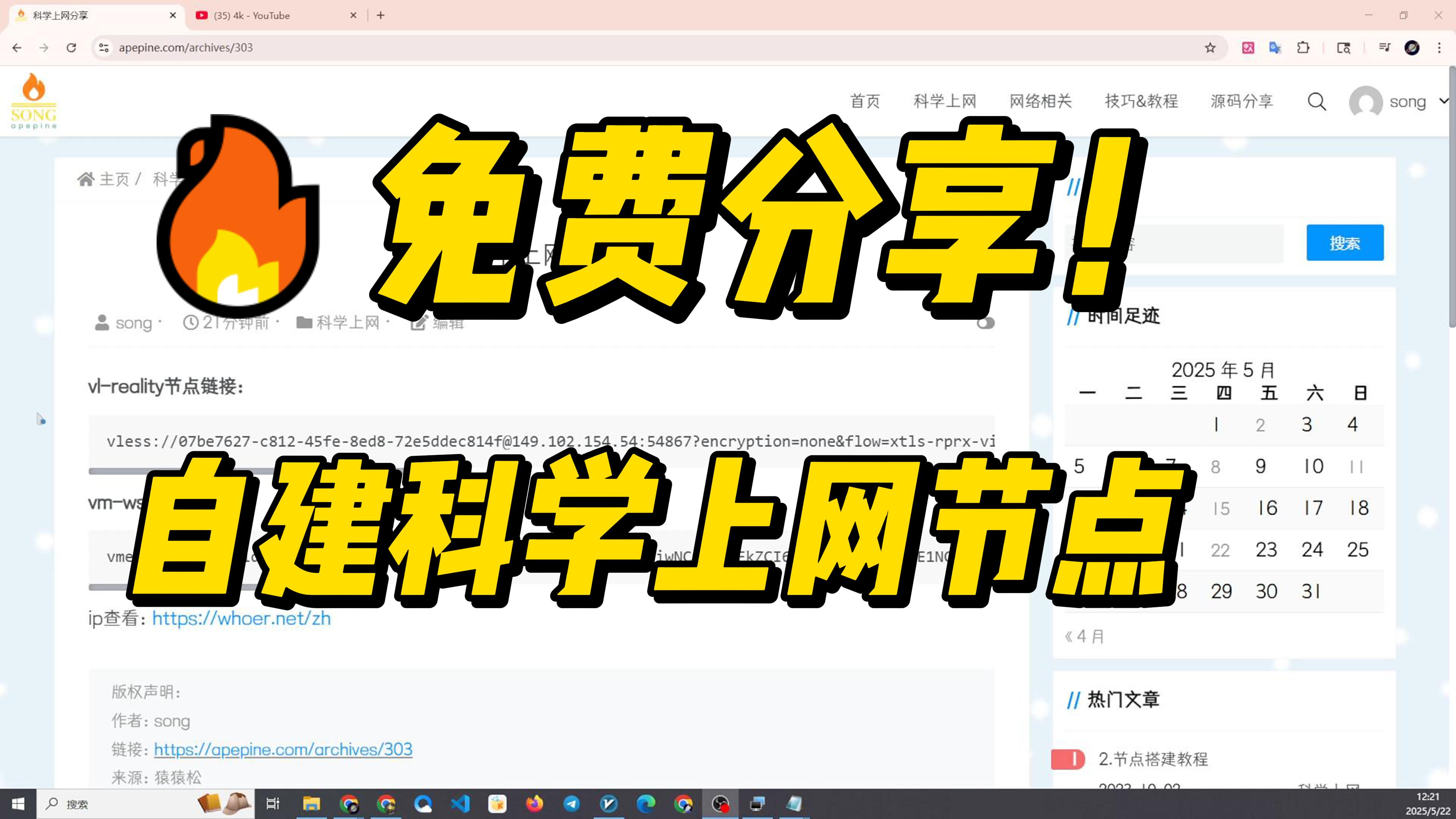This screenshot has width=1456, height=819.
Task: Open the 技巧&教程 nav menu item
Action: pyautogui.click(x=1141, y=101)
